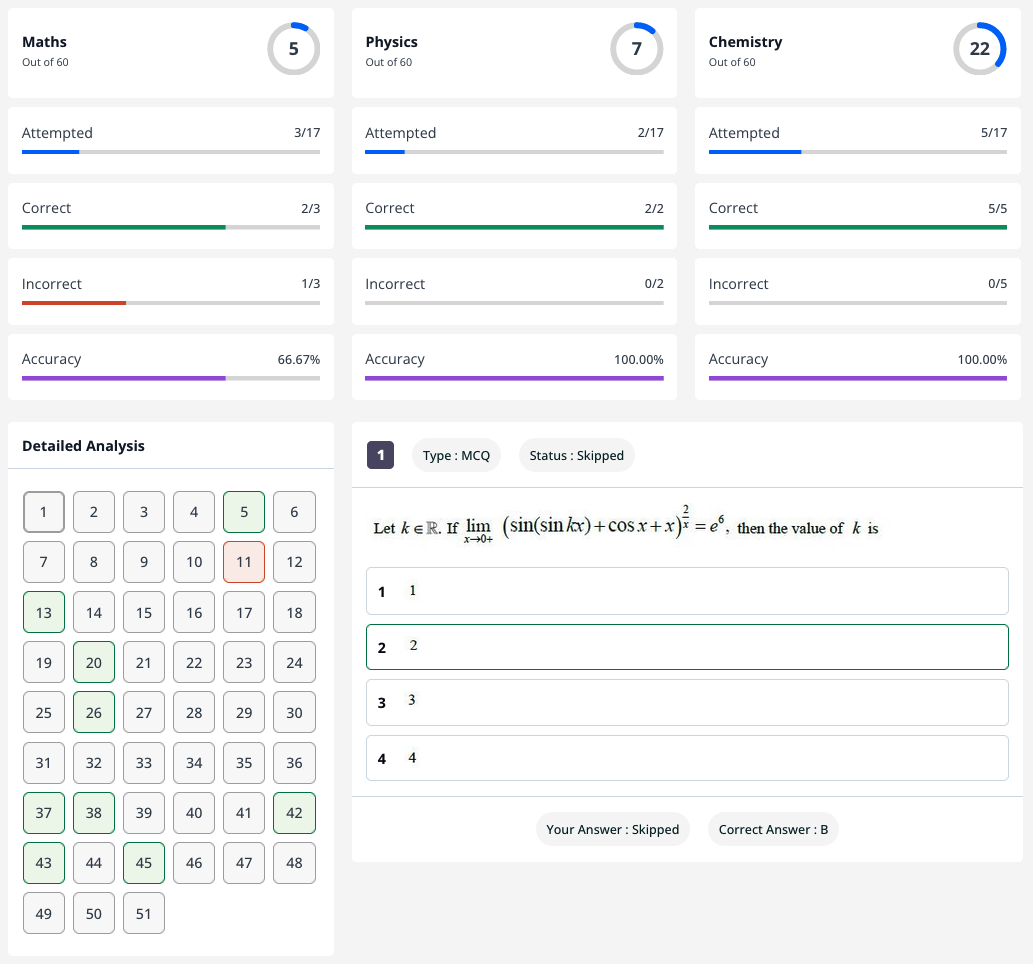
Task: Choose answer option 4
Action: [x=687, y=758]
